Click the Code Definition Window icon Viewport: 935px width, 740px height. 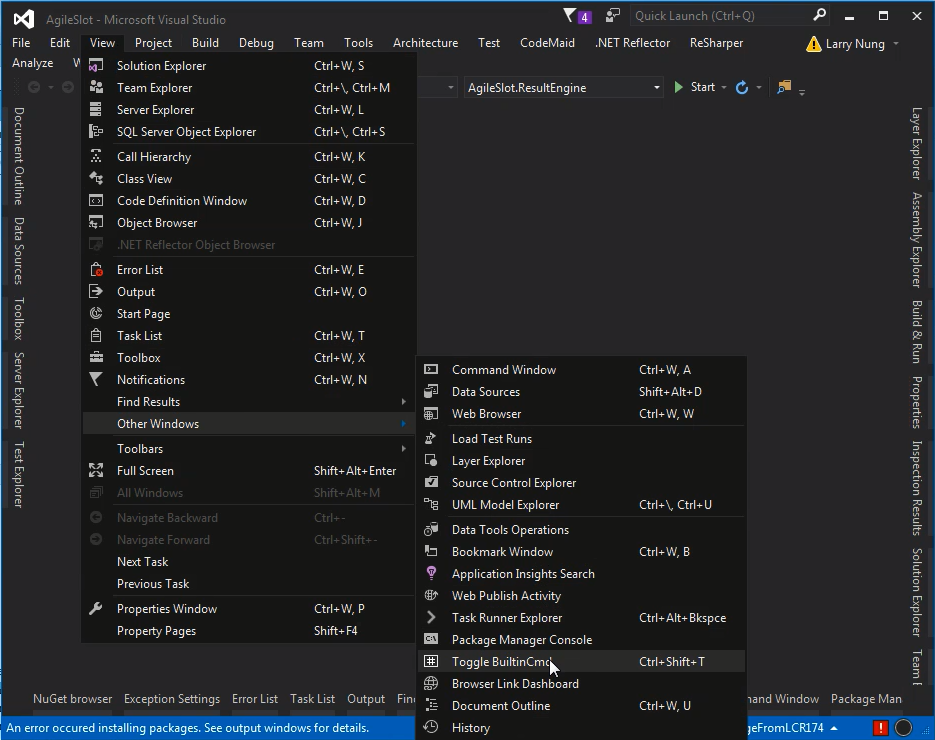tap(96, 201)
